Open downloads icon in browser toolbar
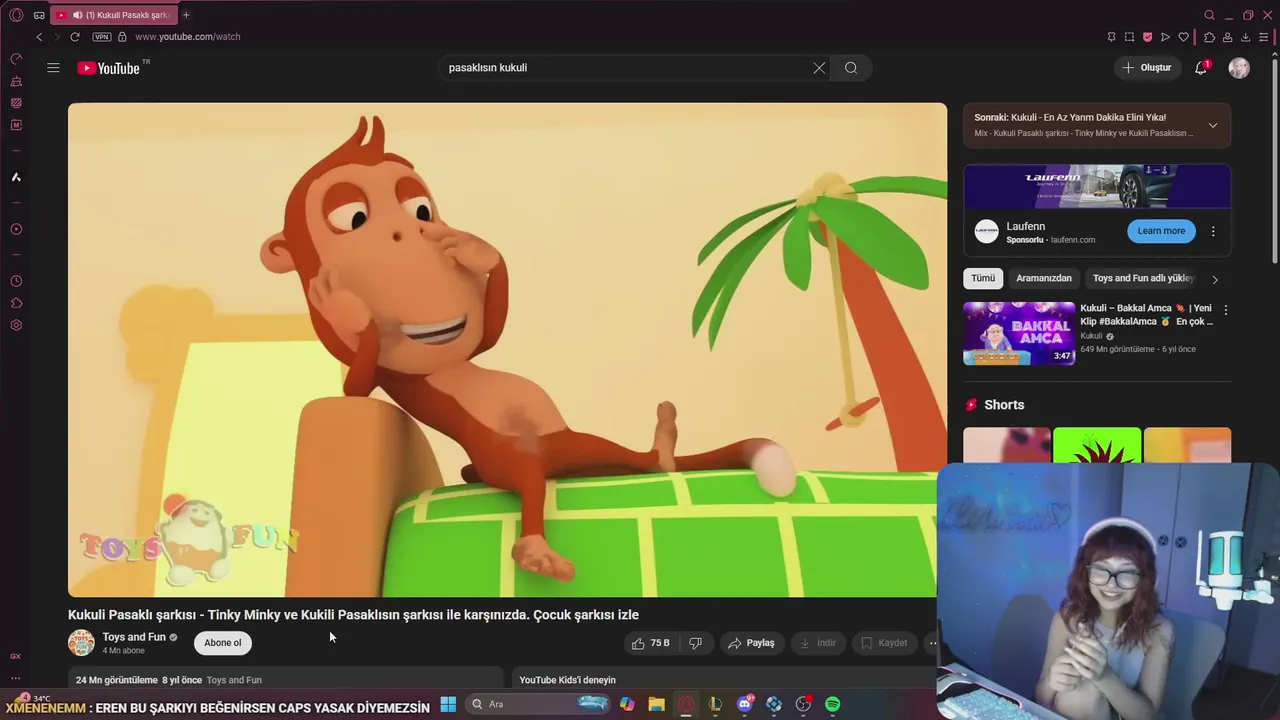Screen dimensions: 1280x720 (1245, 37)
